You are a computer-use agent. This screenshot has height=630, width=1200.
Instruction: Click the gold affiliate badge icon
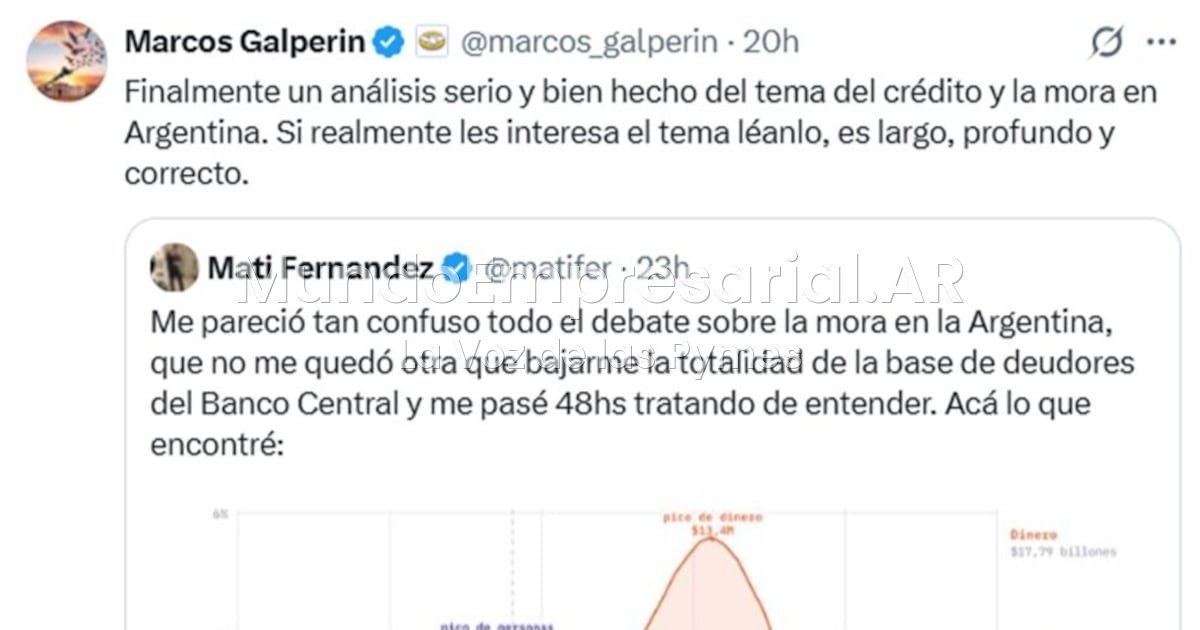(x=432, y=42)
